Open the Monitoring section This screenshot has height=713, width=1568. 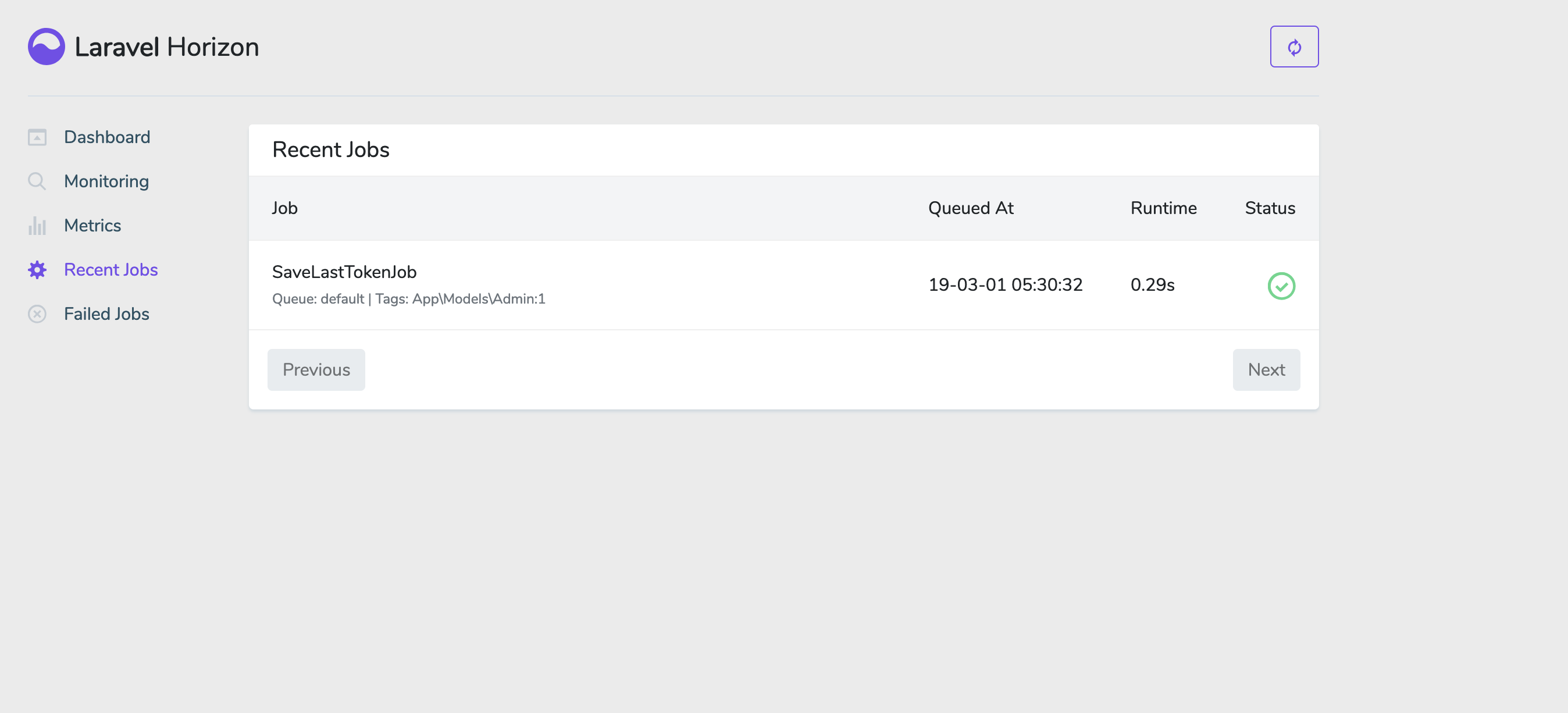click(x=105, y=181)
